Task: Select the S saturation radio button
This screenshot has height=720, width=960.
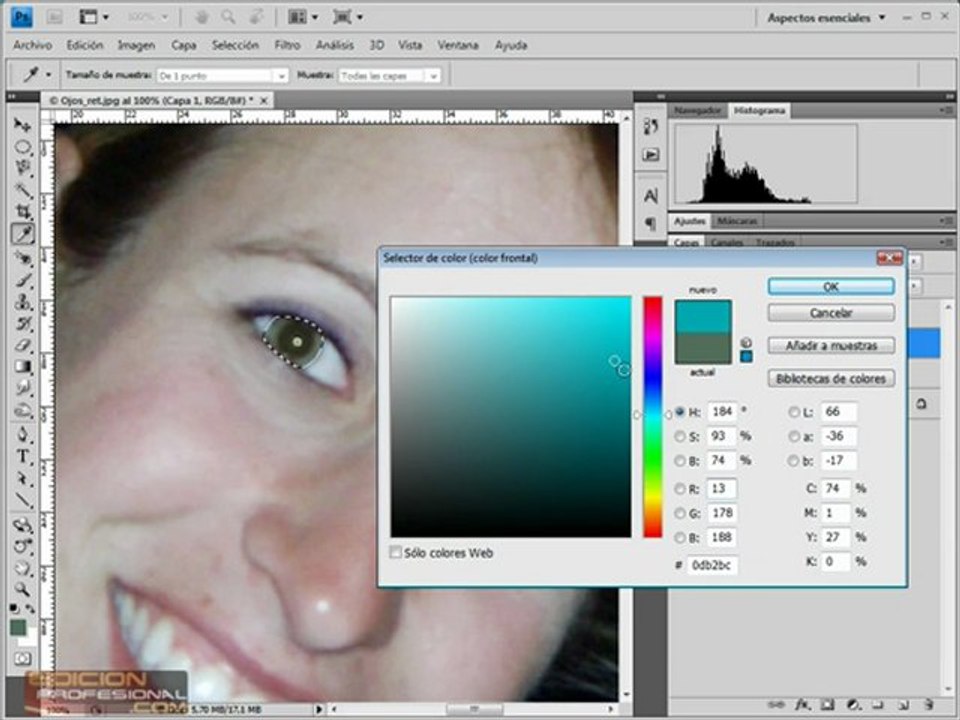Action: click(680, 437)
